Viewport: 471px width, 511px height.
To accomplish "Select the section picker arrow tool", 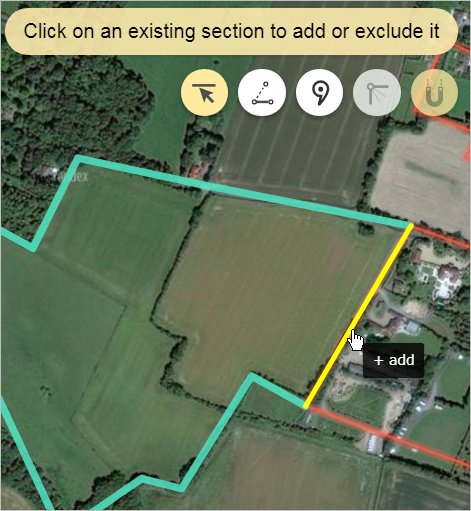I will pyautogui.click(x=204, y=93).
